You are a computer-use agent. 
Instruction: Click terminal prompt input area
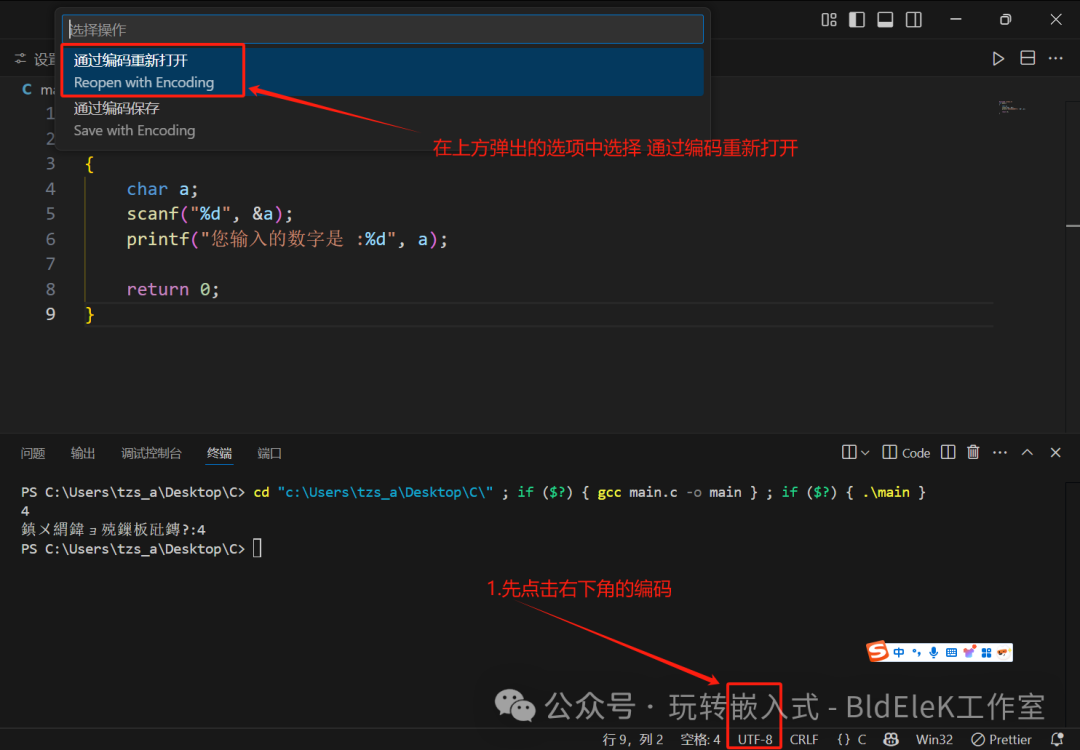click(x=257, y=549)
